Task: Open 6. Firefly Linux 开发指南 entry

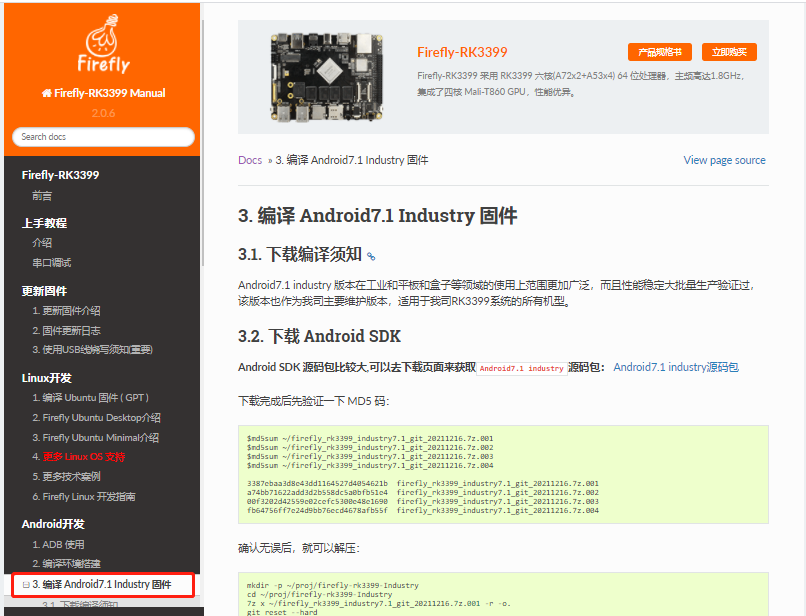Action: tap(84, 497)
